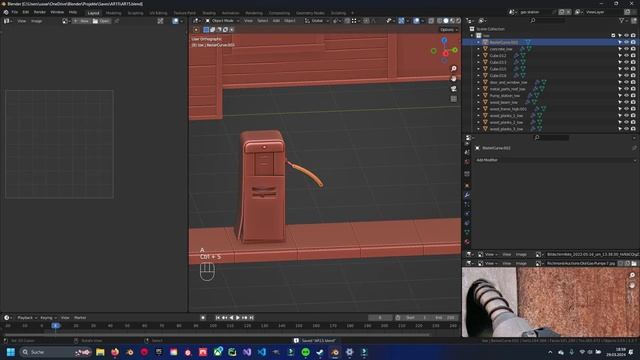
Task: Click the play animation button
Action: click(x=238, y=318)
